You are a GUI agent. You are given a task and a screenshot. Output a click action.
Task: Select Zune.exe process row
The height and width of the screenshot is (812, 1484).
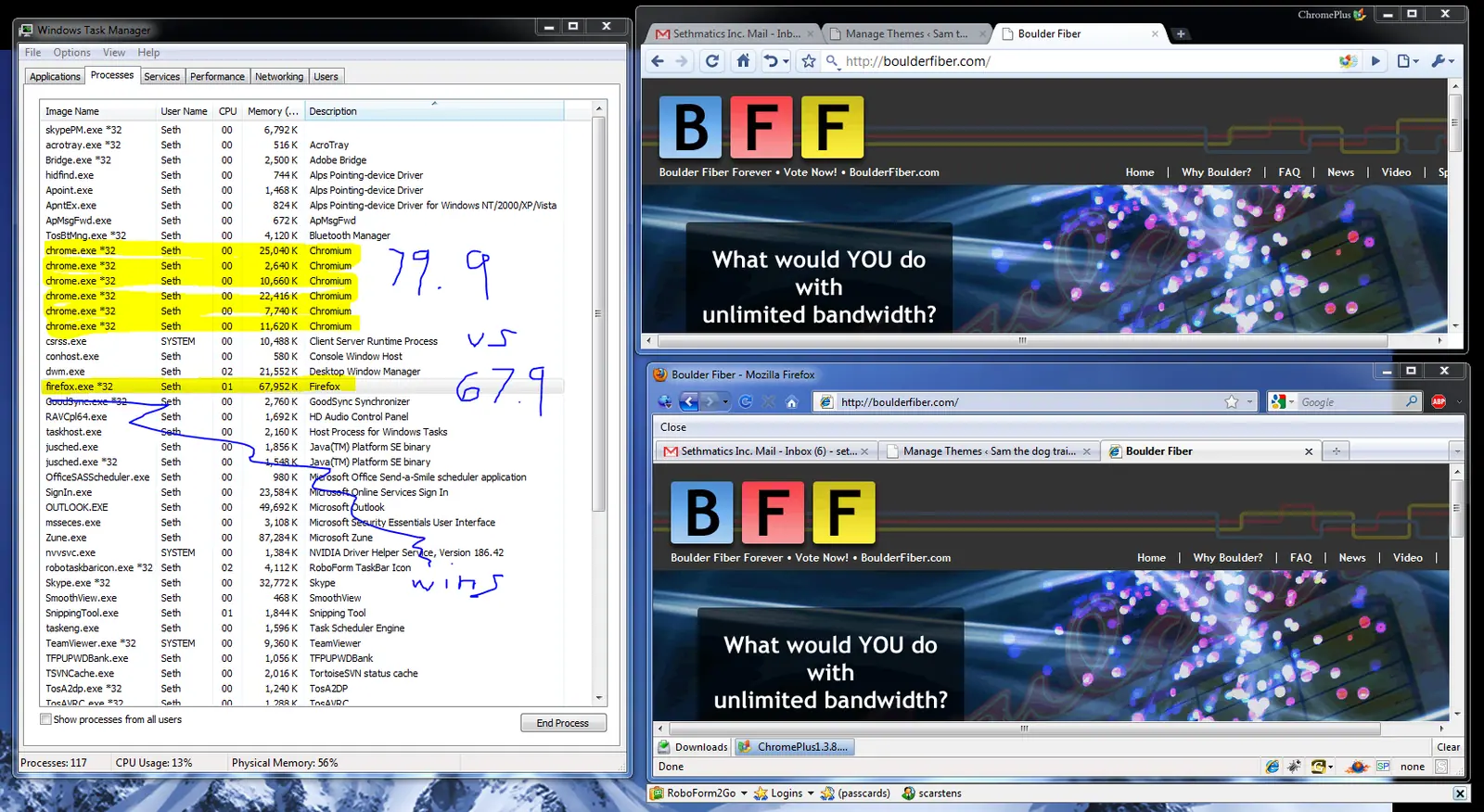click(x=303, y=538)
